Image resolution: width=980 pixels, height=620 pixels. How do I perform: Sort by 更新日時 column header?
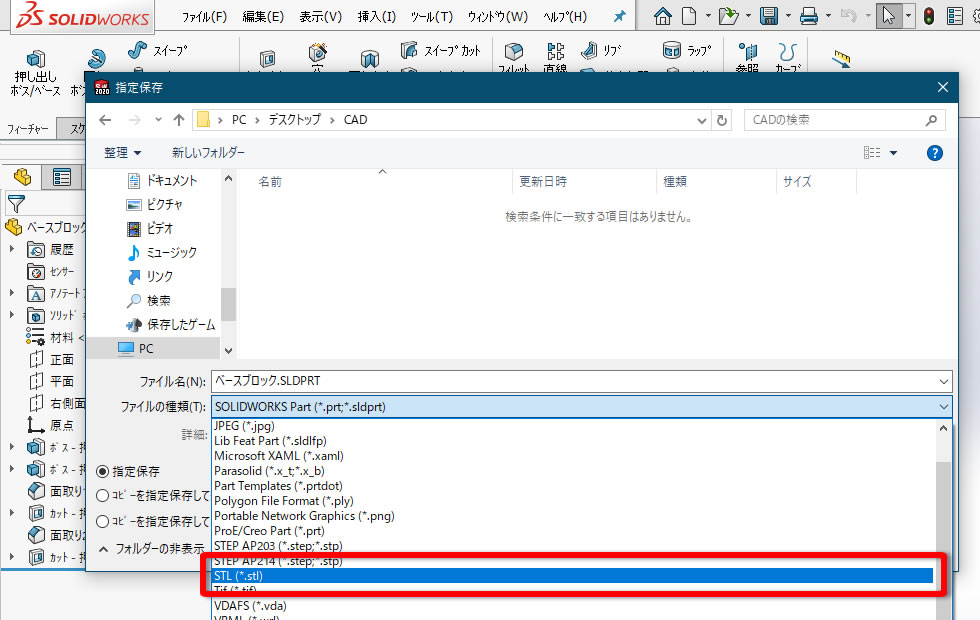[542, 182]
